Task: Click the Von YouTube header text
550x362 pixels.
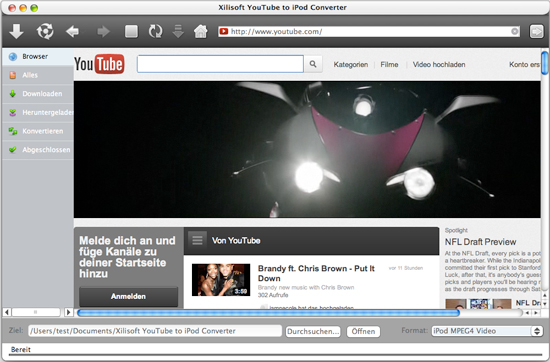Action: click(236, 241)
